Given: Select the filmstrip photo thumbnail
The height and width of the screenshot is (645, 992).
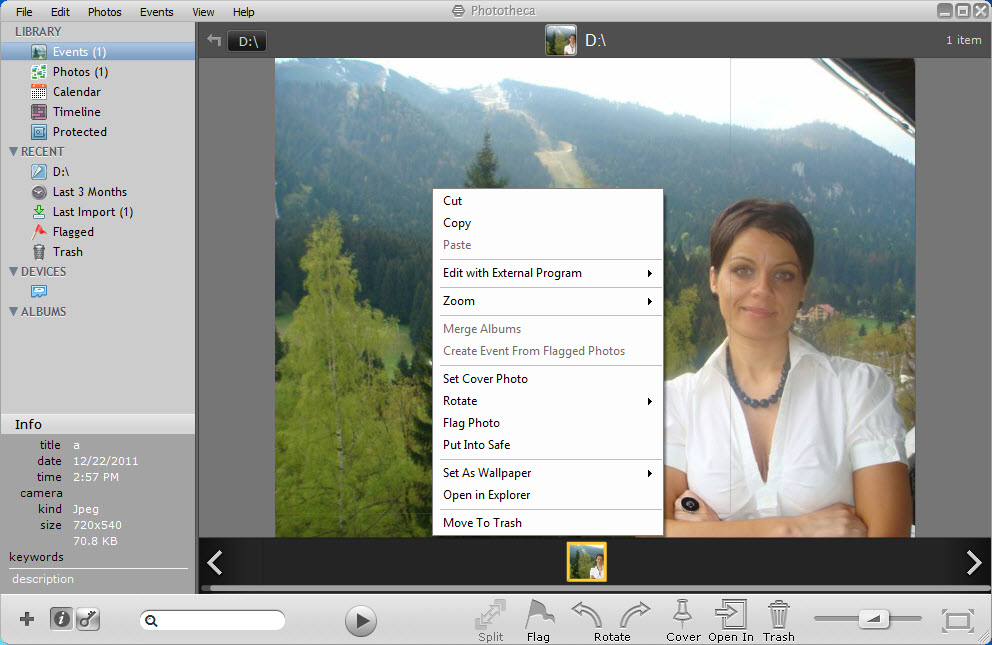Looking at the screenshot, I should tap(586, 562).
